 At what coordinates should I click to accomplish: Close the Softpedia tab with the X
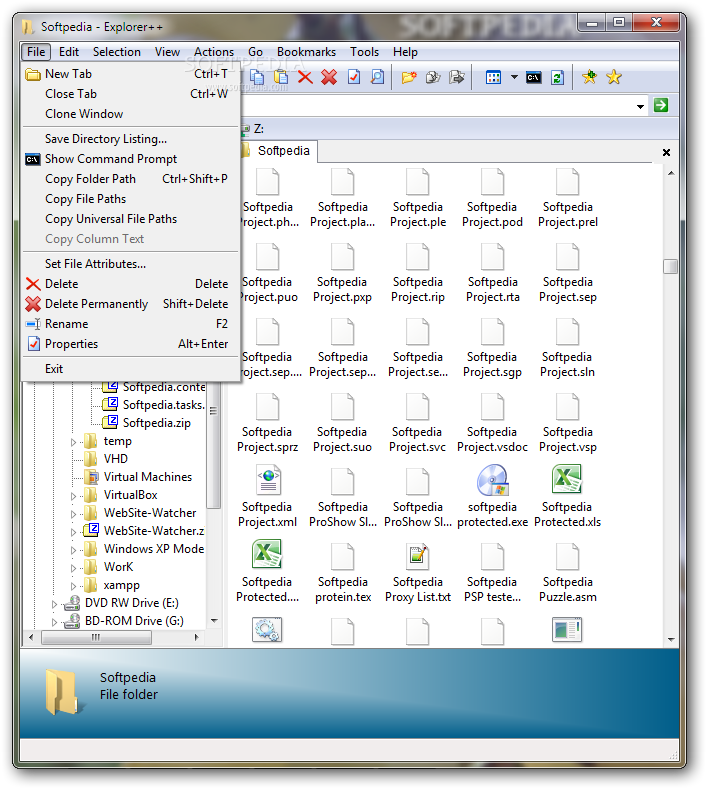tap(666, 152)
